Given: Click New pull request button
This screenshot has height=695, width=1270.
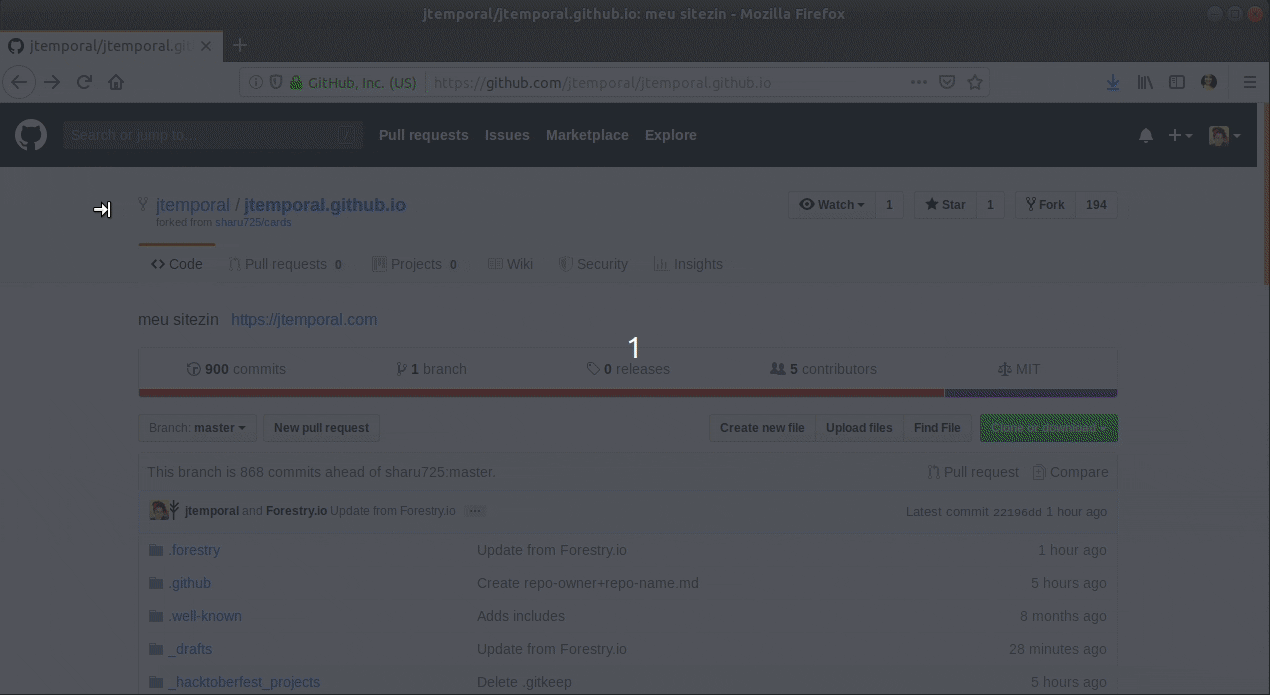Looking at the screenshot, I should (321, 428).
